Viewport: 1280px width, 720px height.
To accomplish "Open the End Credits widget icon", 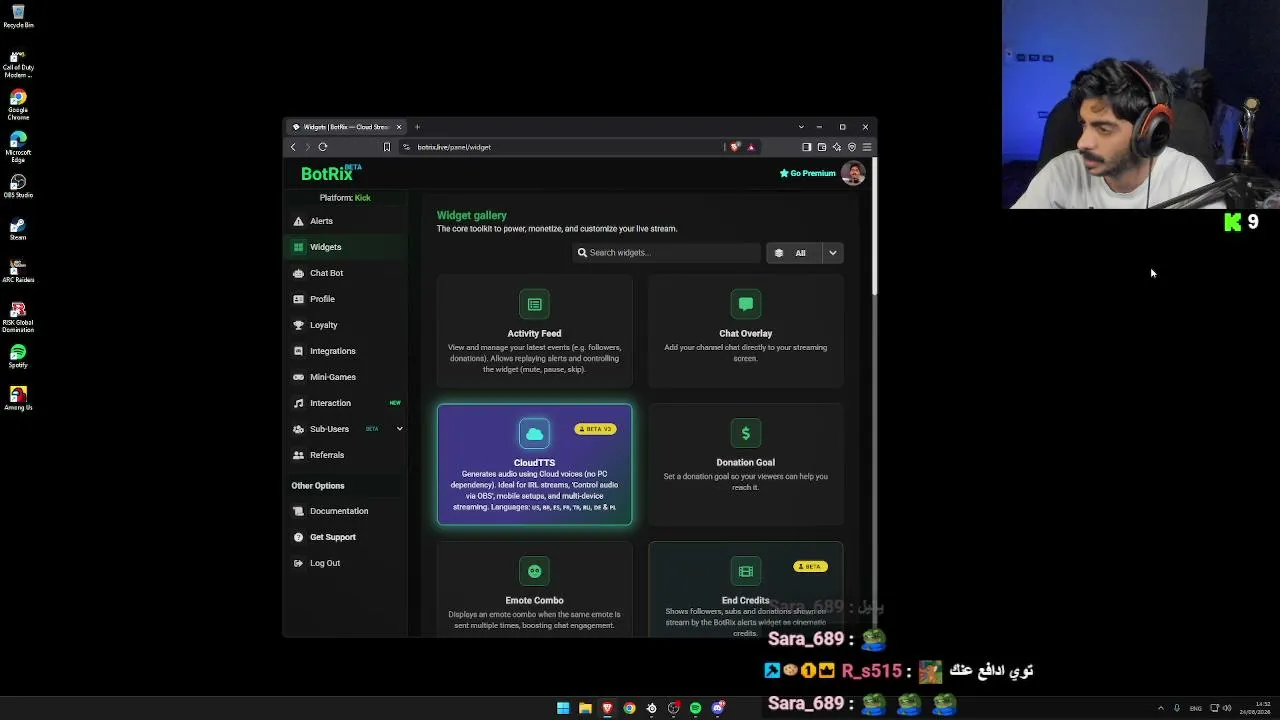I will point(746,571).
